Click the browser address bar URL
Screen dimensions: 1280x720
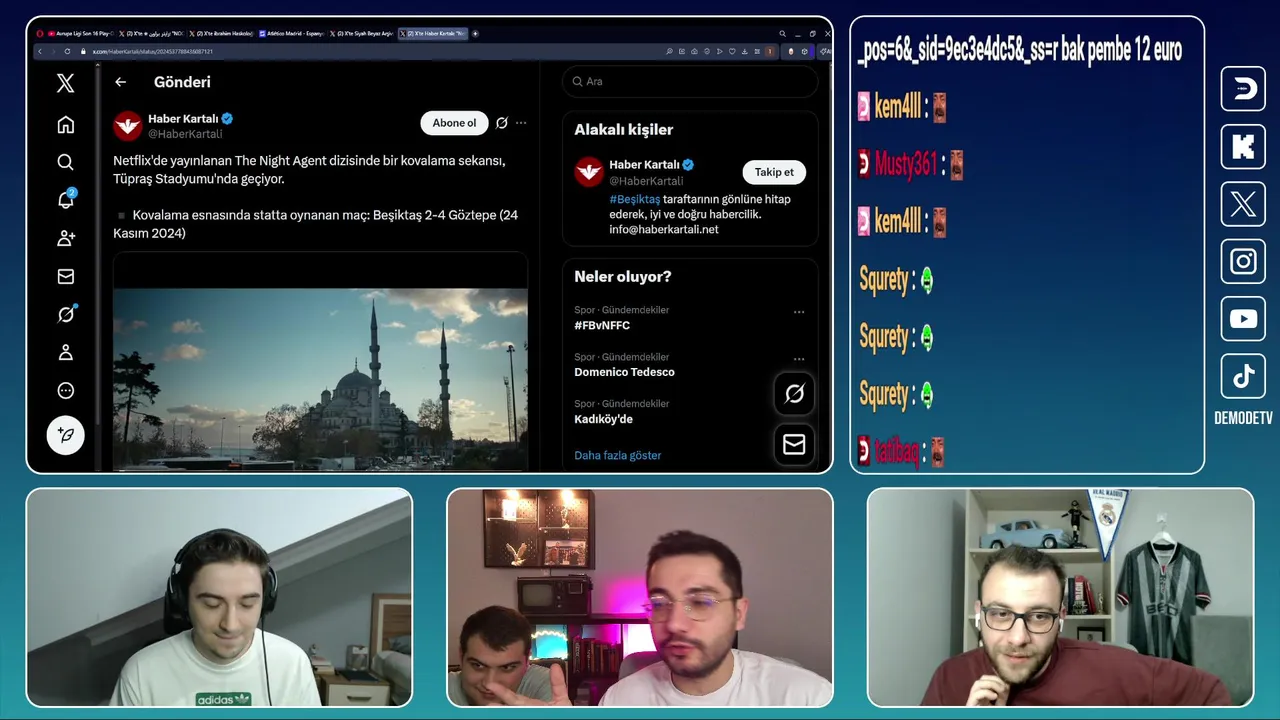tap(153, 51)
